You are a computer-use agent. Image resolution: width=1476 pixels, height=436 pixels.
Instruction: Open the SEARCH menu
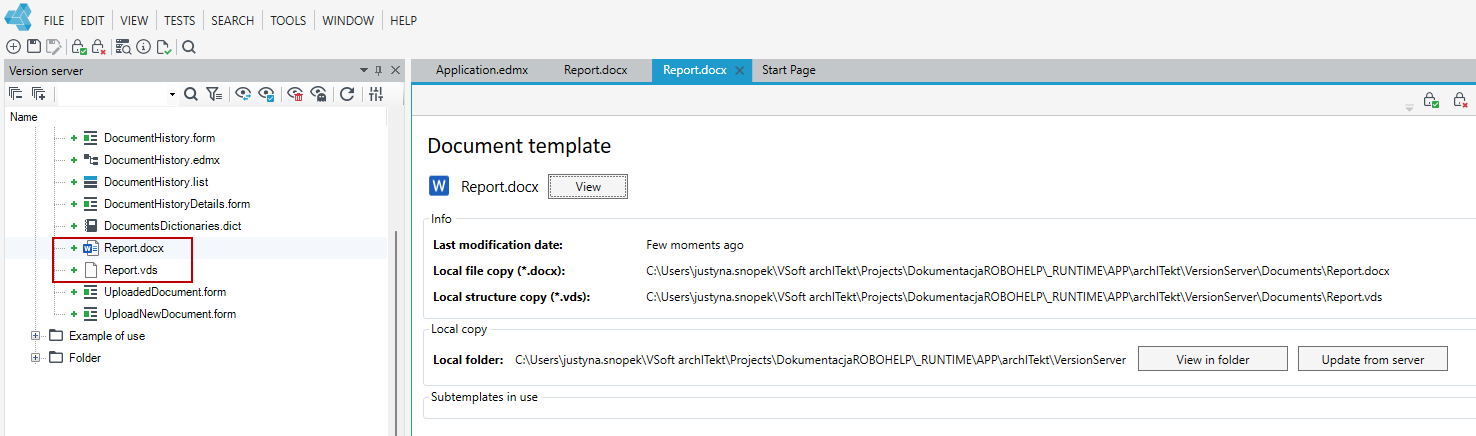(233, 20)
